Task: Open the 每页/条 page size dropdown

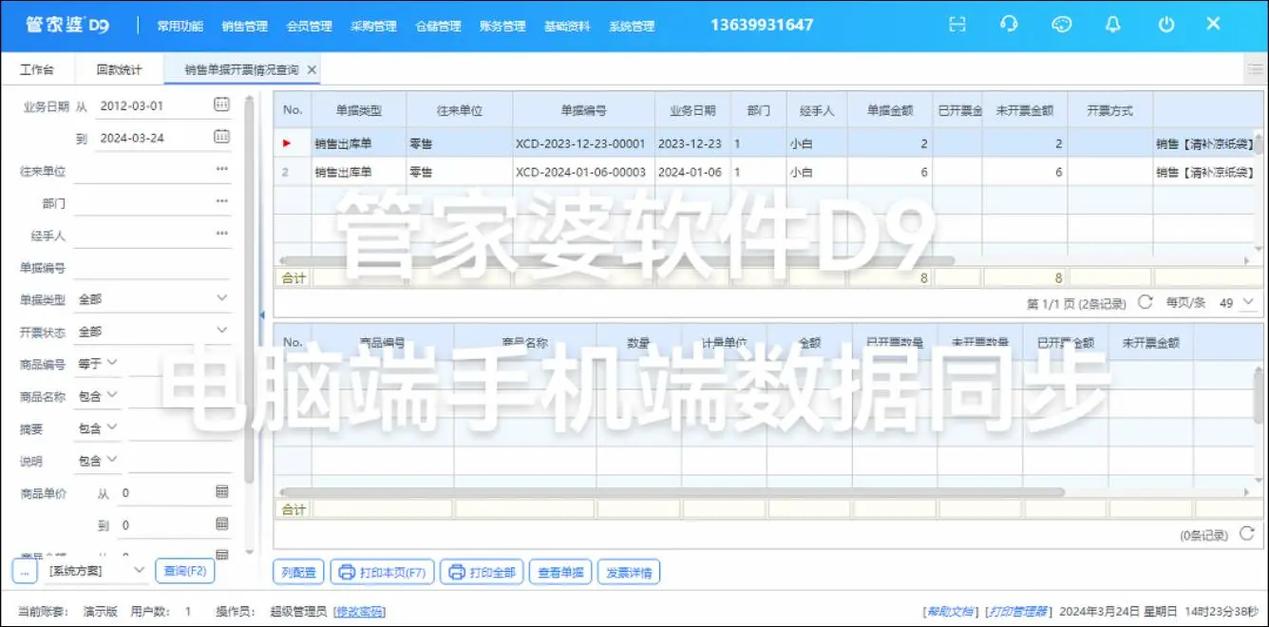Action: (x=1238, y=302)
